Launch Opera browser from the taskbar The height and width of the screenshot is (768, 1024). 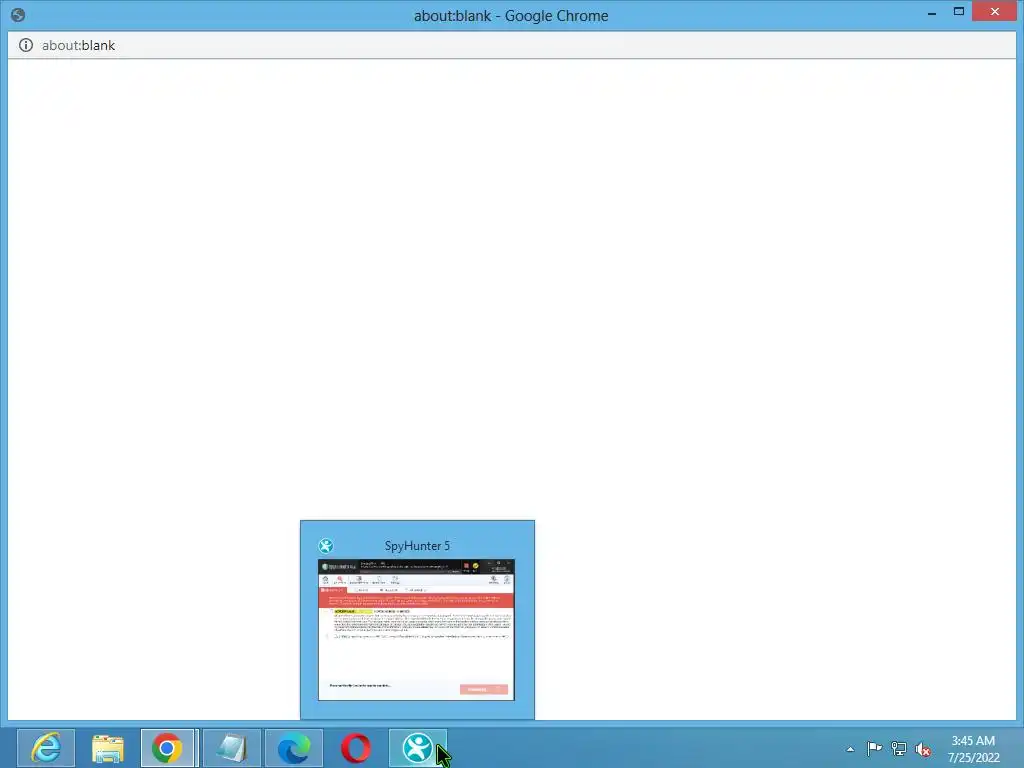point(355,748)
